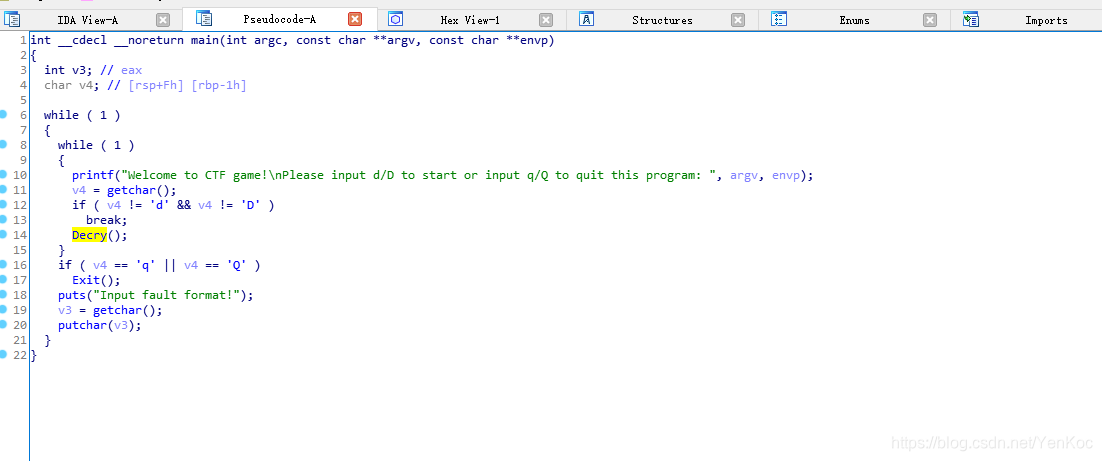The height and width of the screenshot is (461, 1102).
Task: Toggle breakpoint dot on line 8
Action: (x=4, y=144)
